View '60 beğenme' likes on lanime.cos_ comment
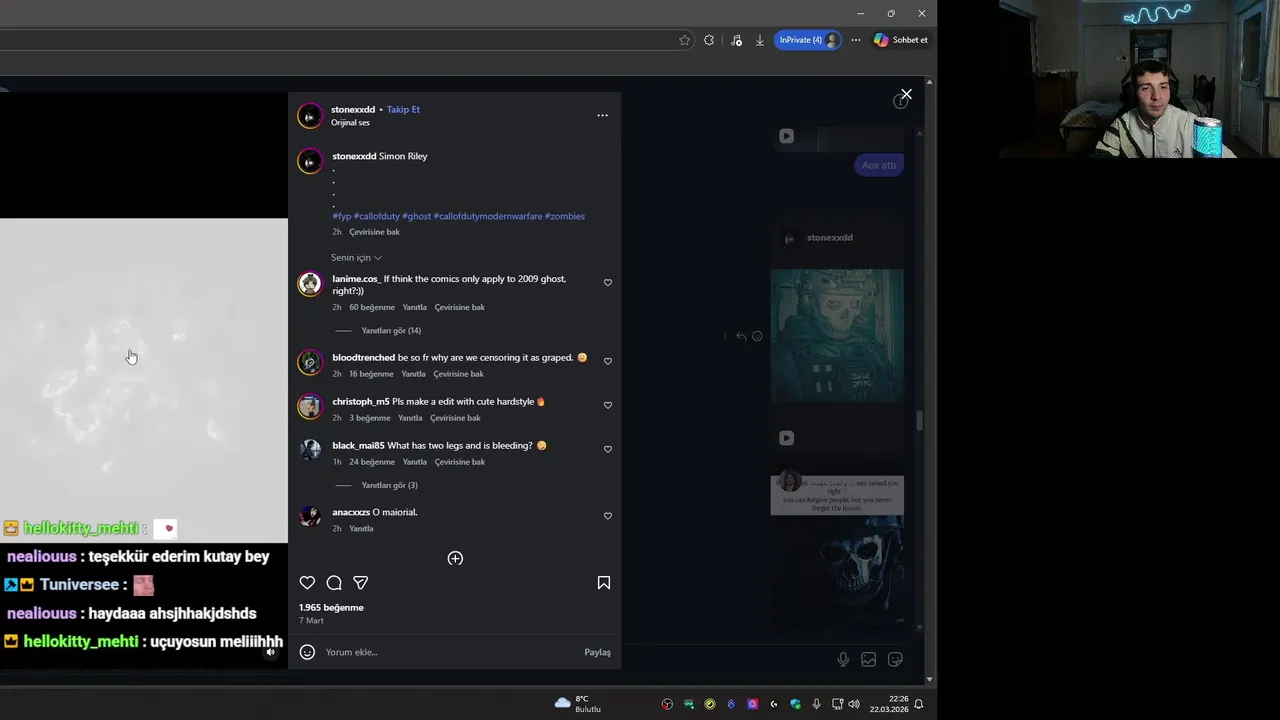 372,307
